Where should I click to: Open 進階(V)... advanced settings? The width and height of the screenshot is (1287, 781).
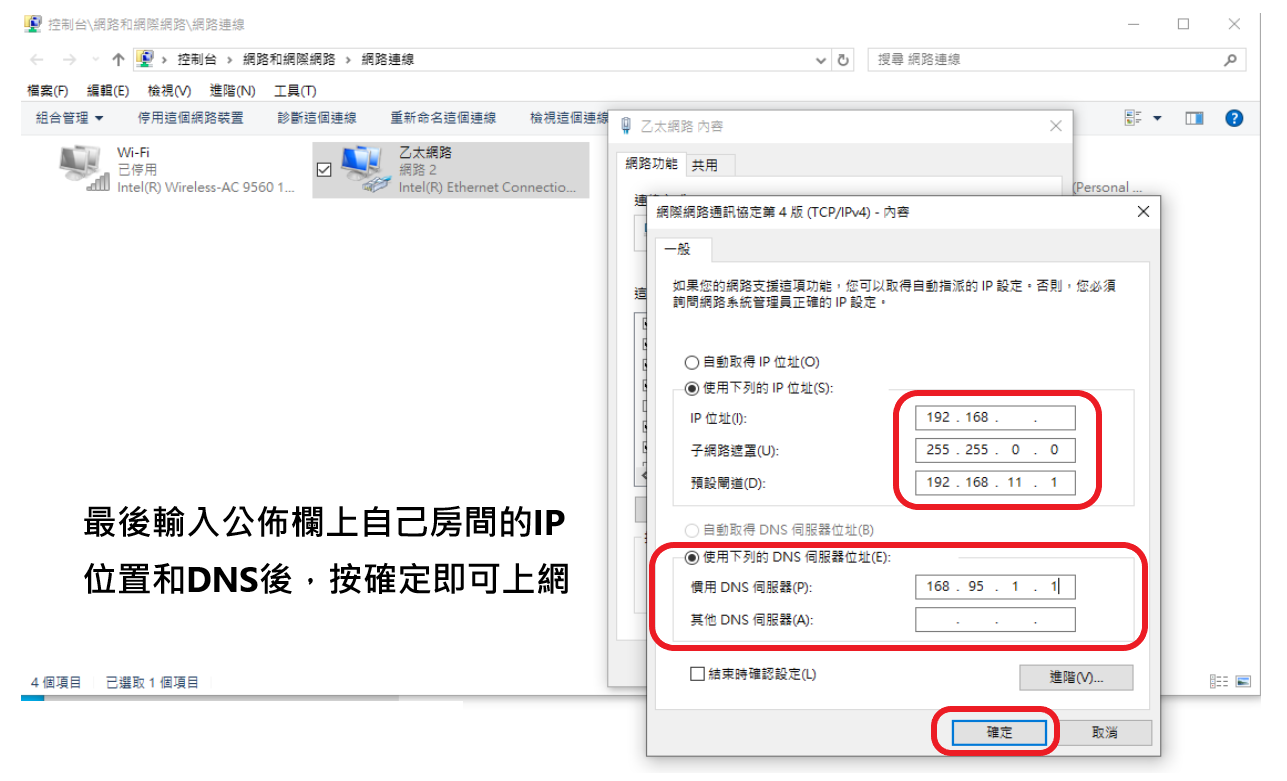click(x=1076, y=677)
